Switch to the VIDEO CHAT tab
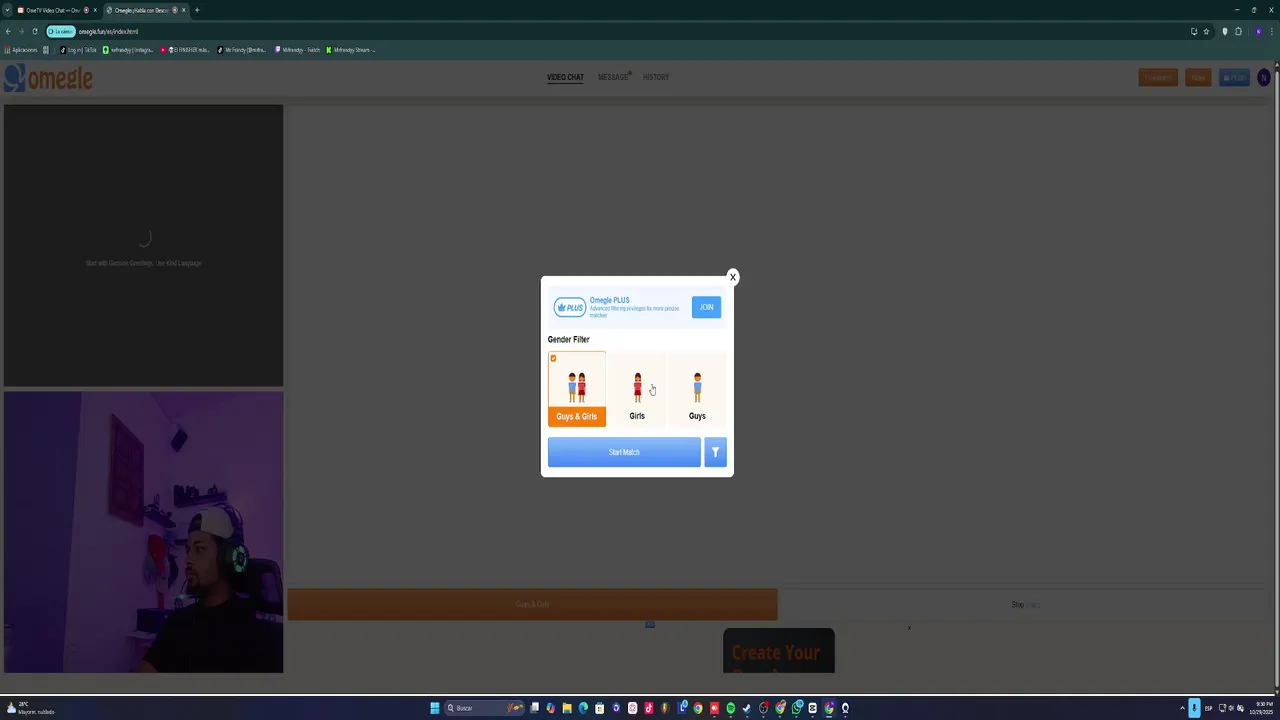Viewport: 1280px width, 720px height. [x=565, y=77]
